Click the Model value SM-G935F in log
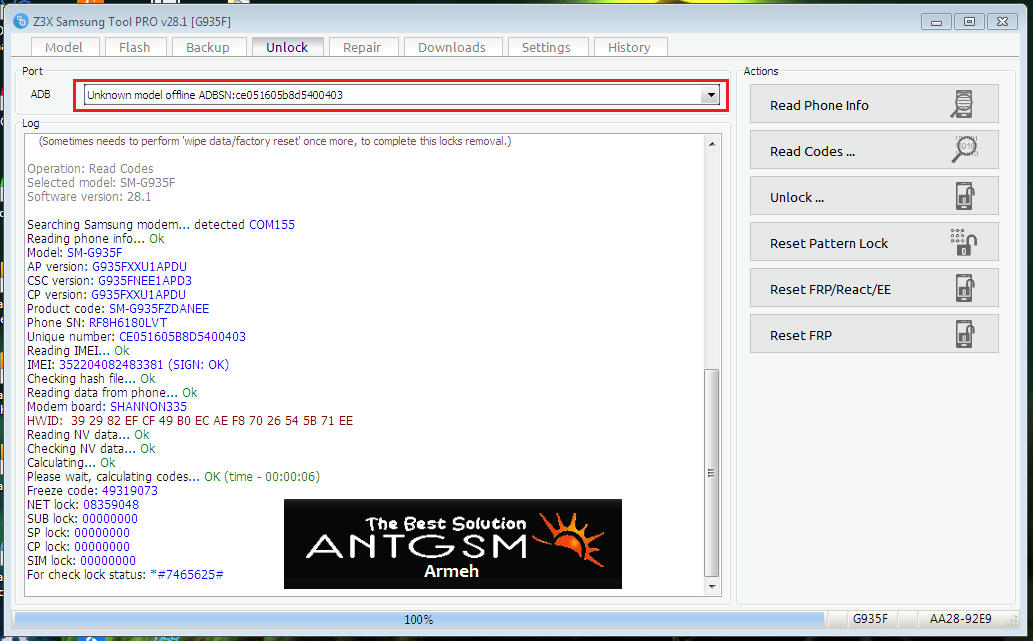The height and width of the screenshot is (641, 1033). 94,252
